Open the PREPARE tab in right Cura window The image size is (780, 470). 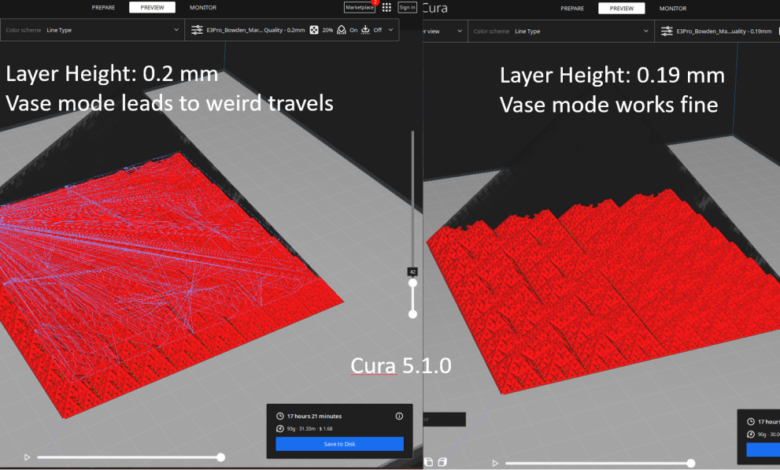(x=572, y=8)
